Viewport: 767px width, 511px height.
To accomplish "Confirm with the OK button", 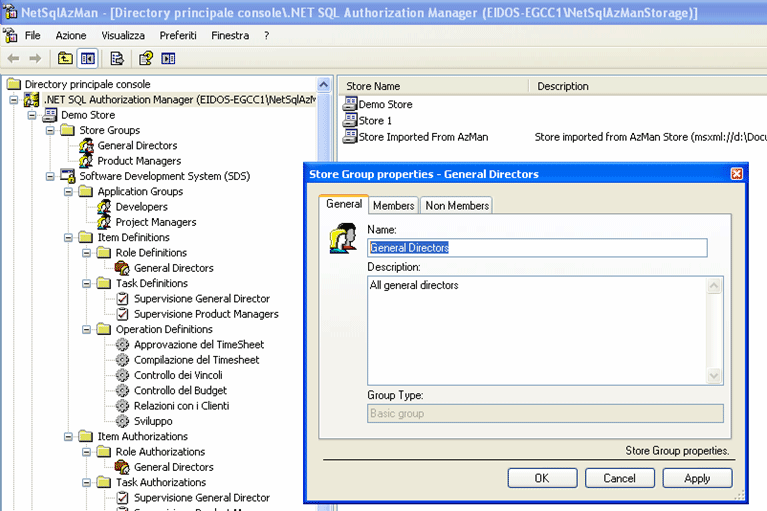I will 542,478.
